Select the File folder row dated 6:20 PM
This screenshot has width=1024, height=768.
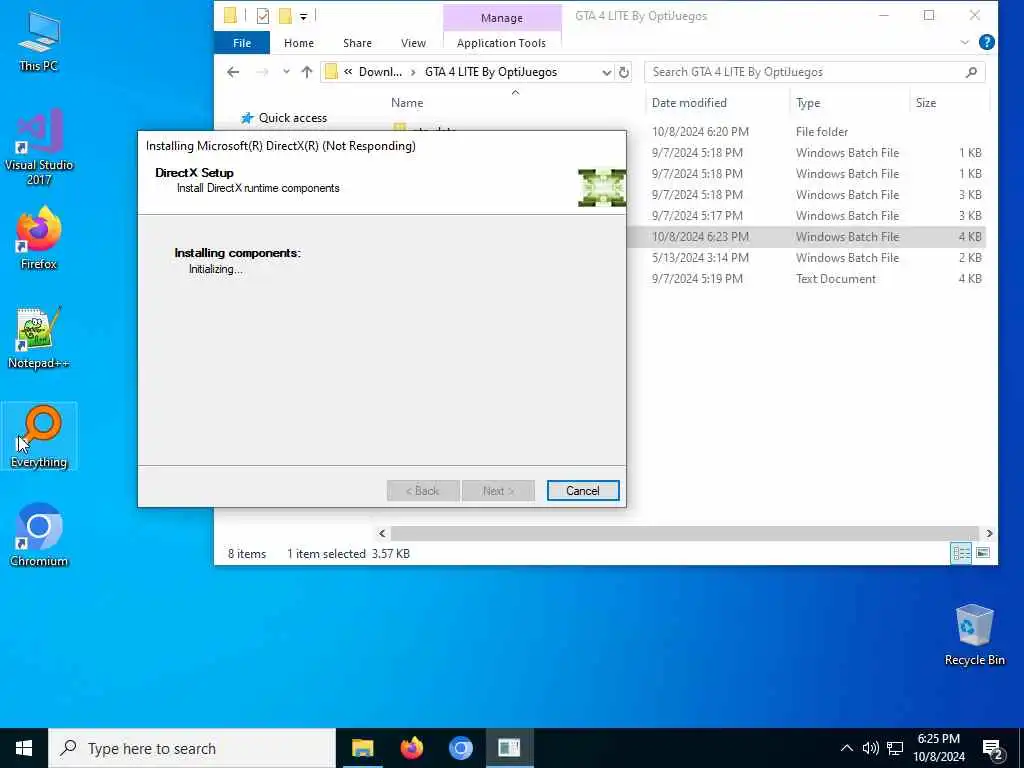coord(807,131)
